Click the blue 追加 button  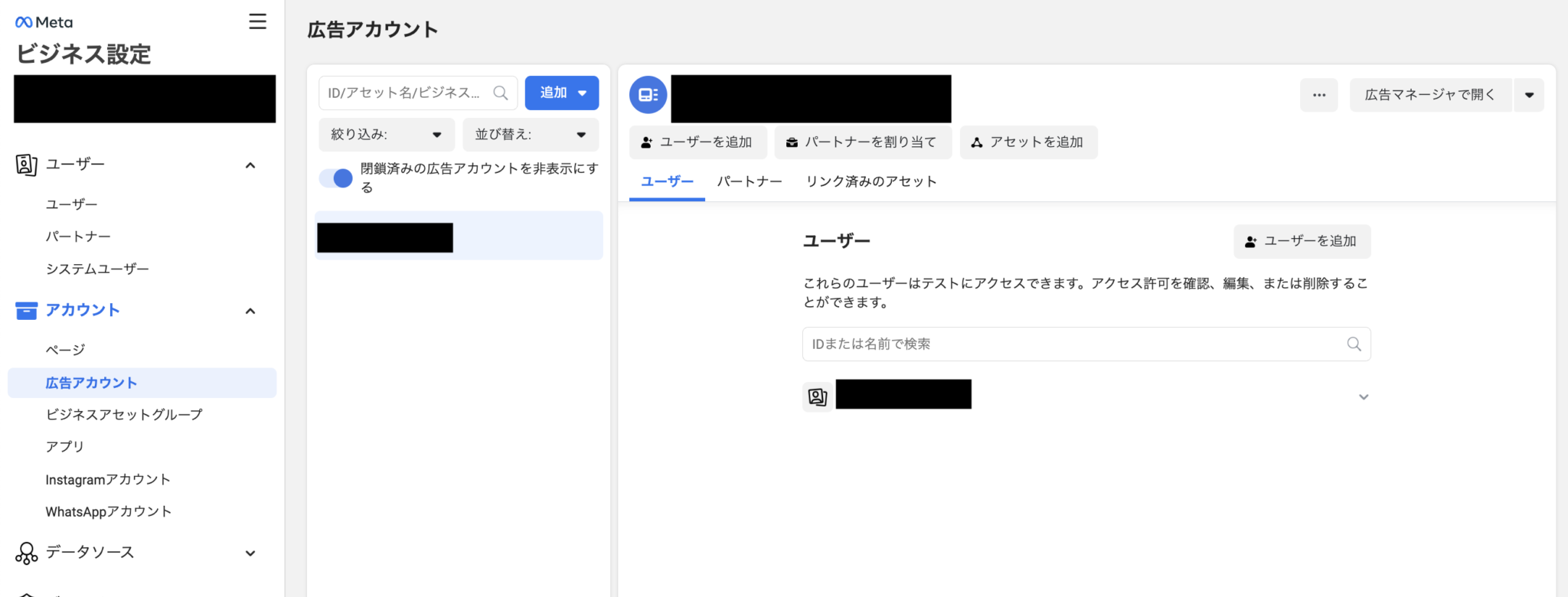pos(561,93)
